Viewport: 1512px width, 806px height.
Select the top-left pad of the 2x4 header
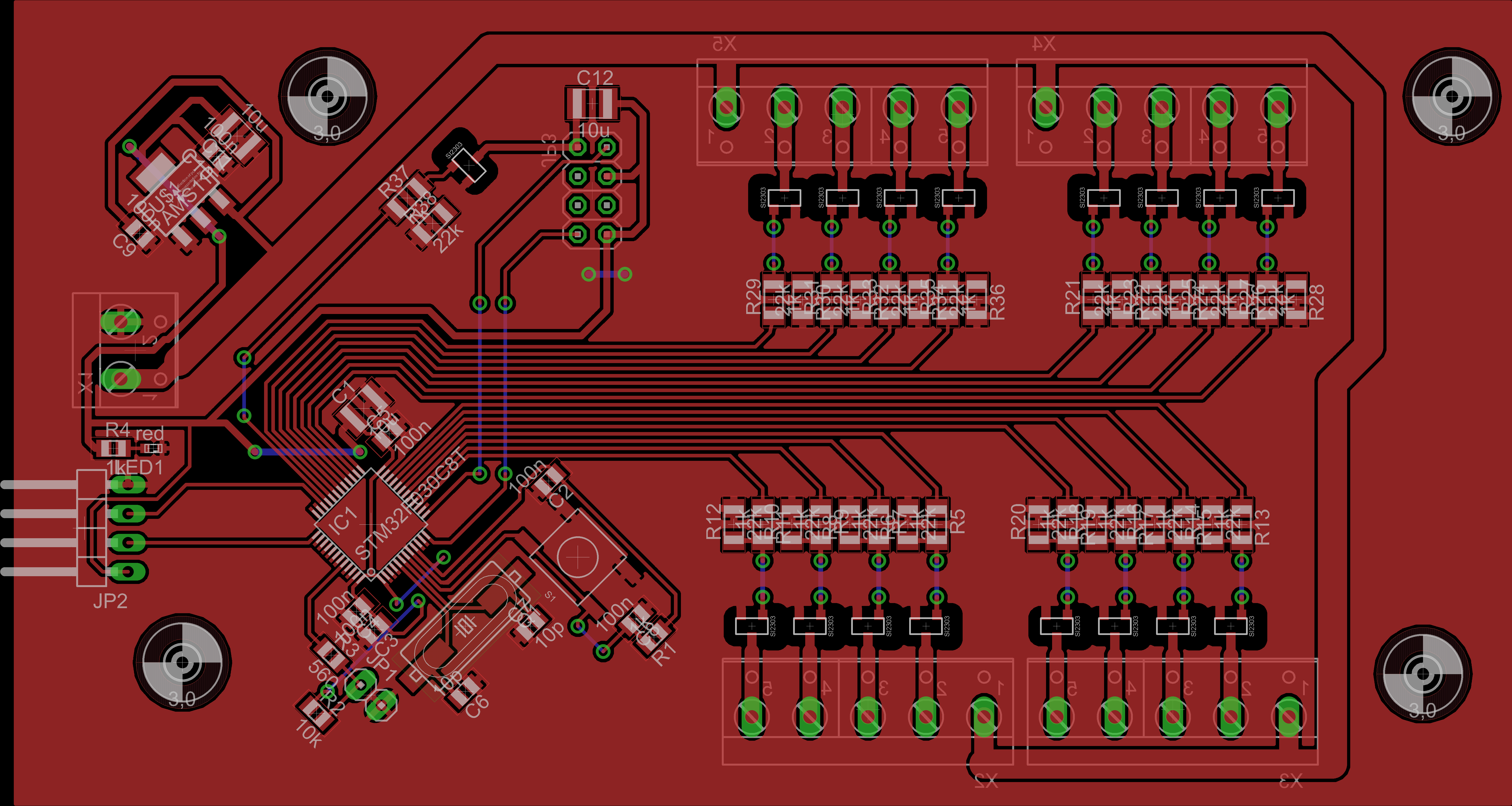tap(578, 147)
